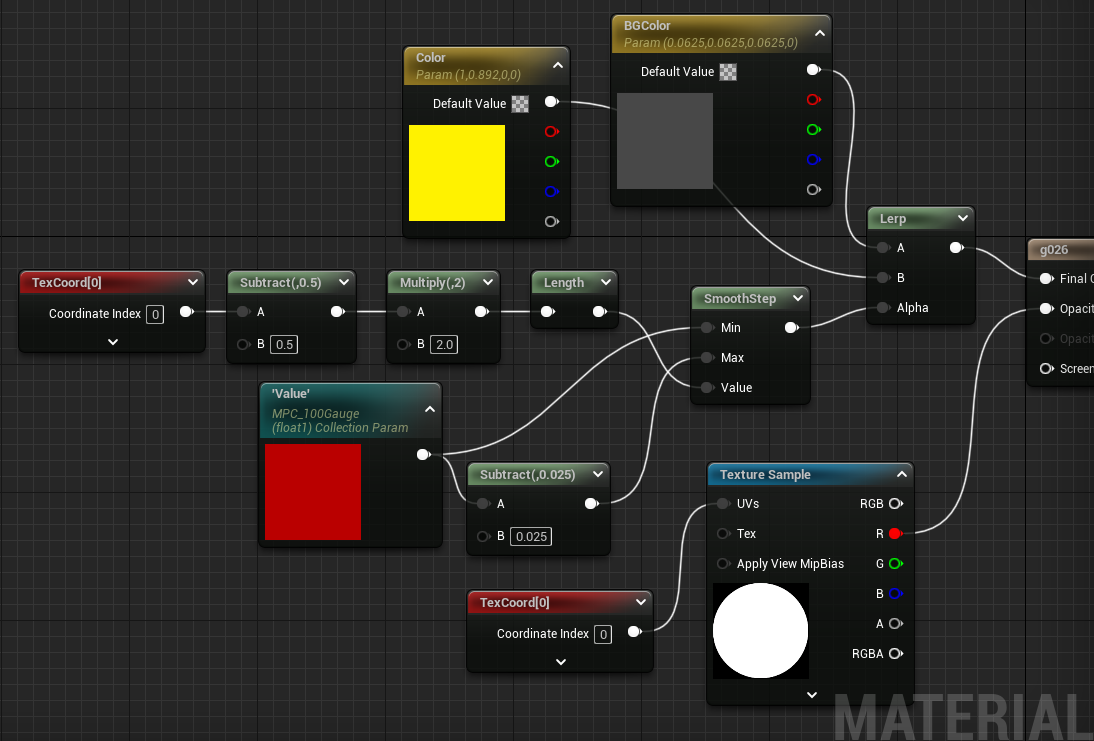Click SmoothStep Value input pin
The width and height of the screenshot is (1094, 741).
click(x=707, y=387)
